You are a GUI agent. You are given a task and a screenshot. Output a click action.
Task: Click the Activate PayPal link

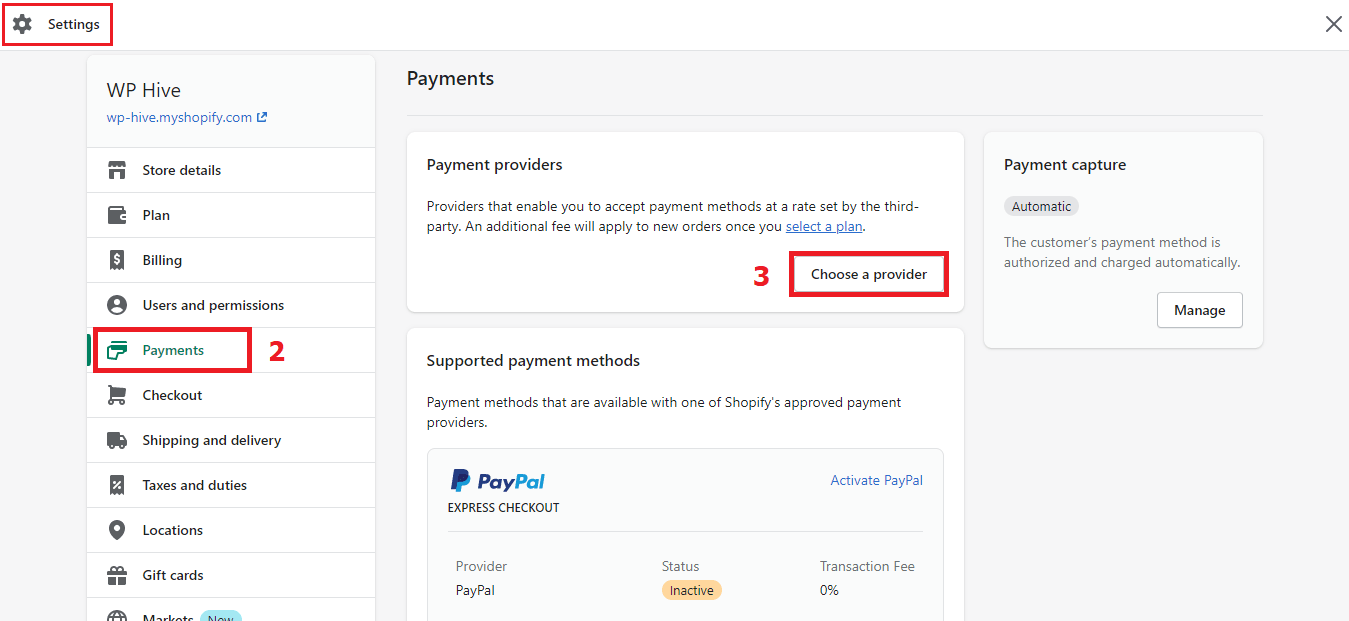point(876,480)
